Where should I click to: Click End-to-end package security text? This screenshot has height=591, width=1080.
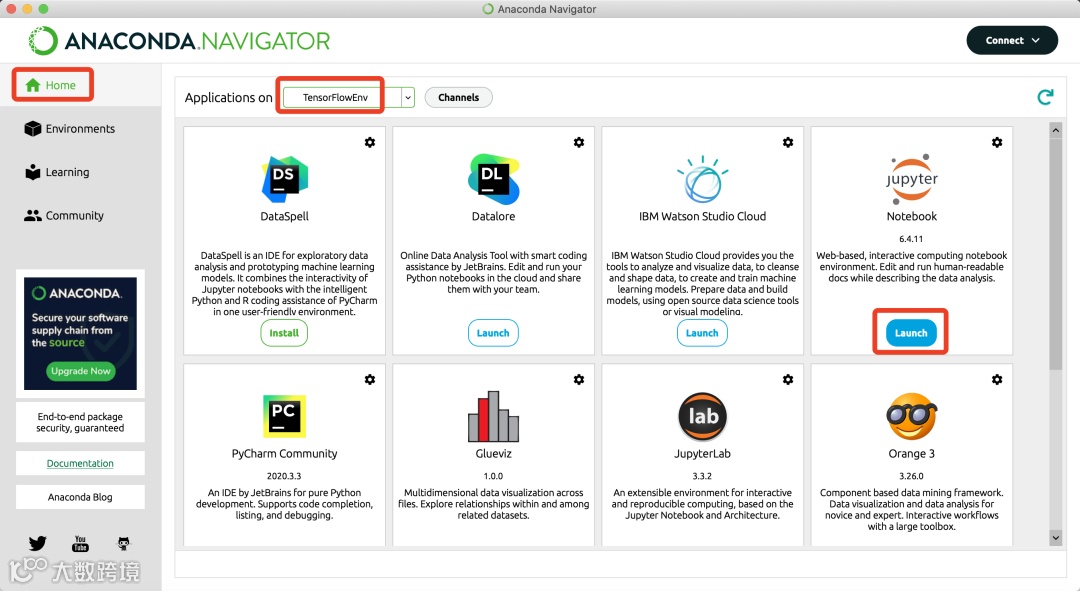pos(81,422)
